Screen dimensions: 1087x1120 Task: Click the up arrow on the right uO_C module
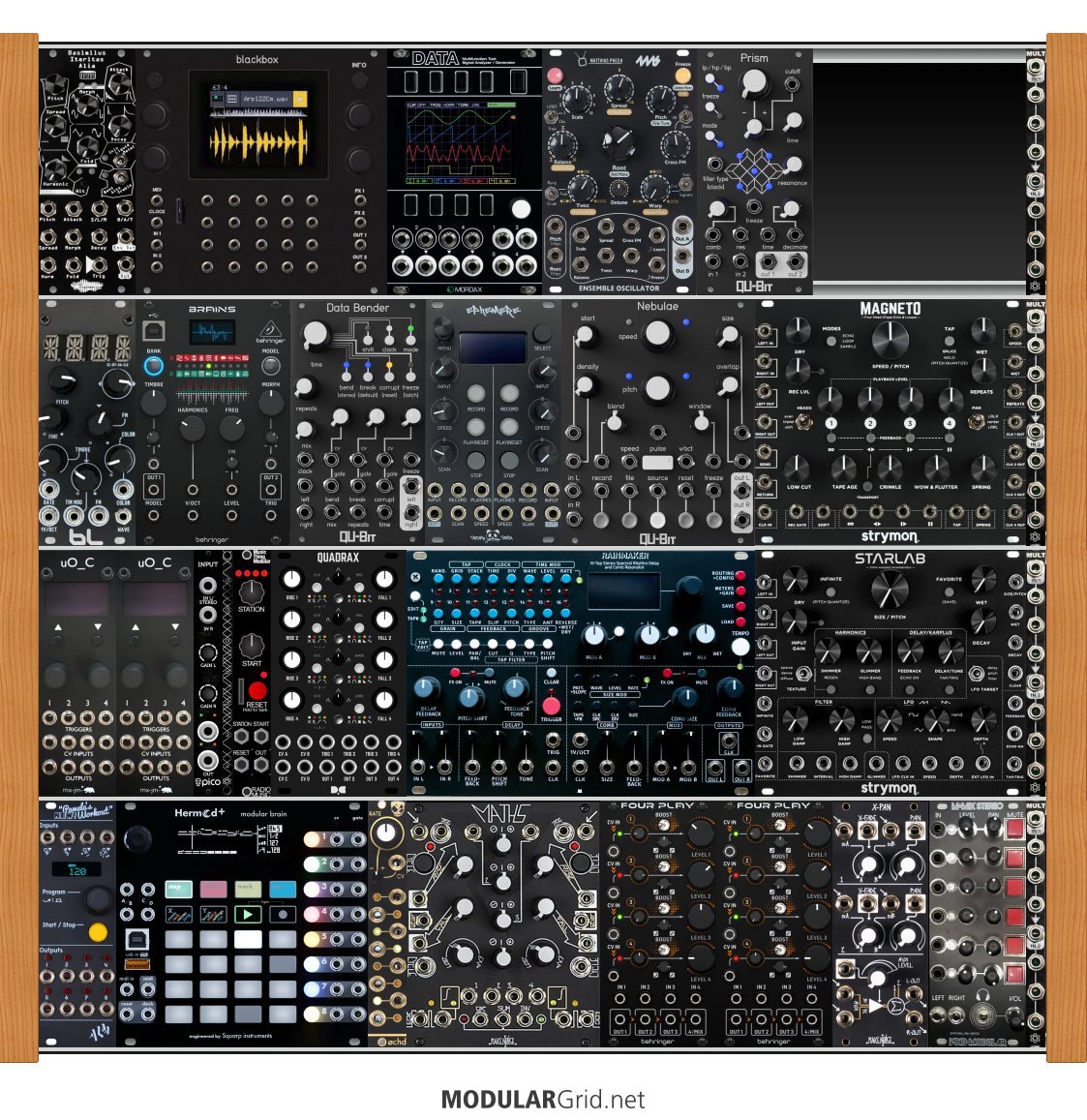[136, 626]
